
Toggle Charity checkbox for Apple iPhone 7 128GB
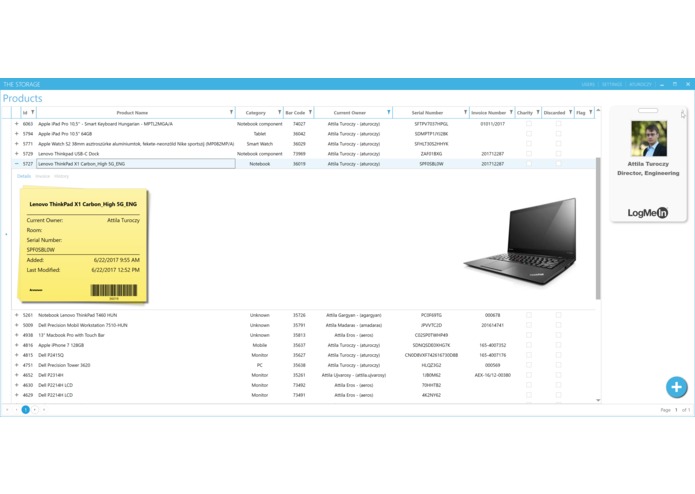click(529, 345)
